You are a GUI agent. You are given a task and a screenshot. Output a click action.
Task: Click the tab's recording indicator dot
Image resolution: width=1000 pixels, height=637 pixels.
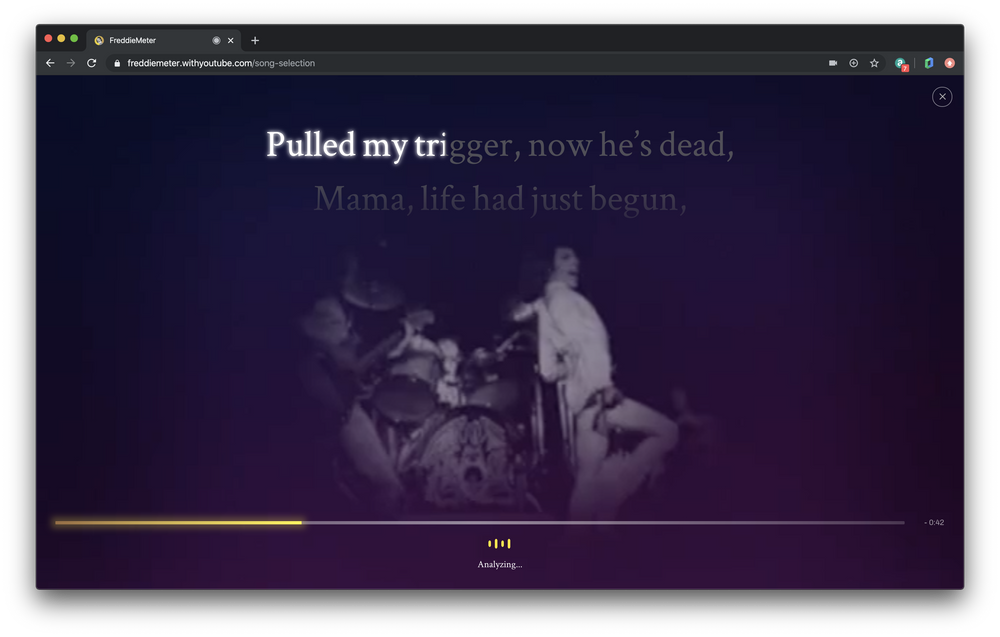[x=216, y=40]
